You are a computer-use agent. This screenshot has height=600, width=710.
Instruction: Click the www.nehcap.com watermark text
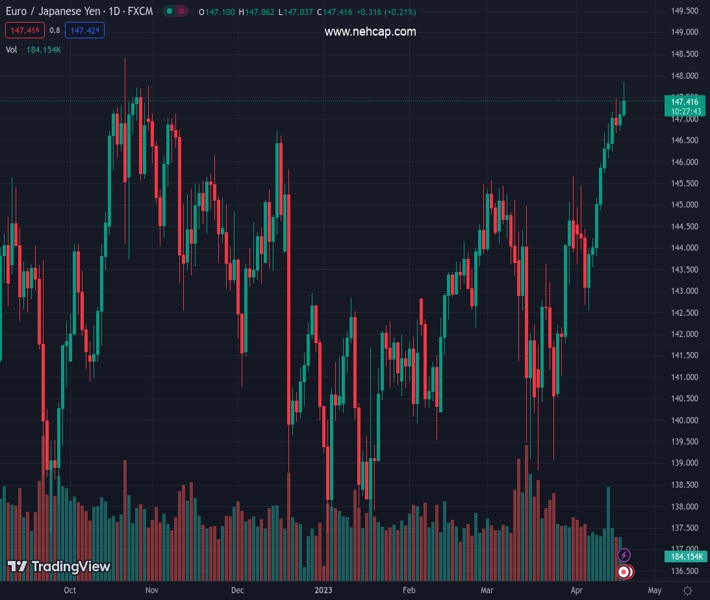coord(370,32)
